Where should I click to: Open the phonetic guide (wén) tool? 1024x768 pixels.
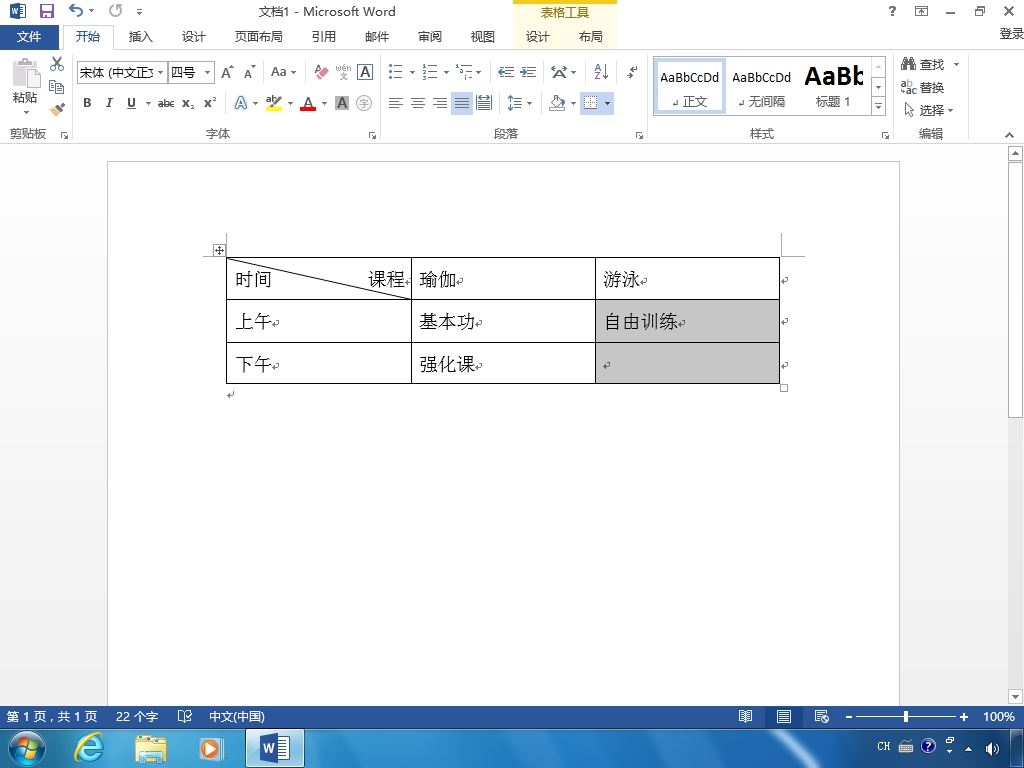pyautogui.click(x=343, y=72)
